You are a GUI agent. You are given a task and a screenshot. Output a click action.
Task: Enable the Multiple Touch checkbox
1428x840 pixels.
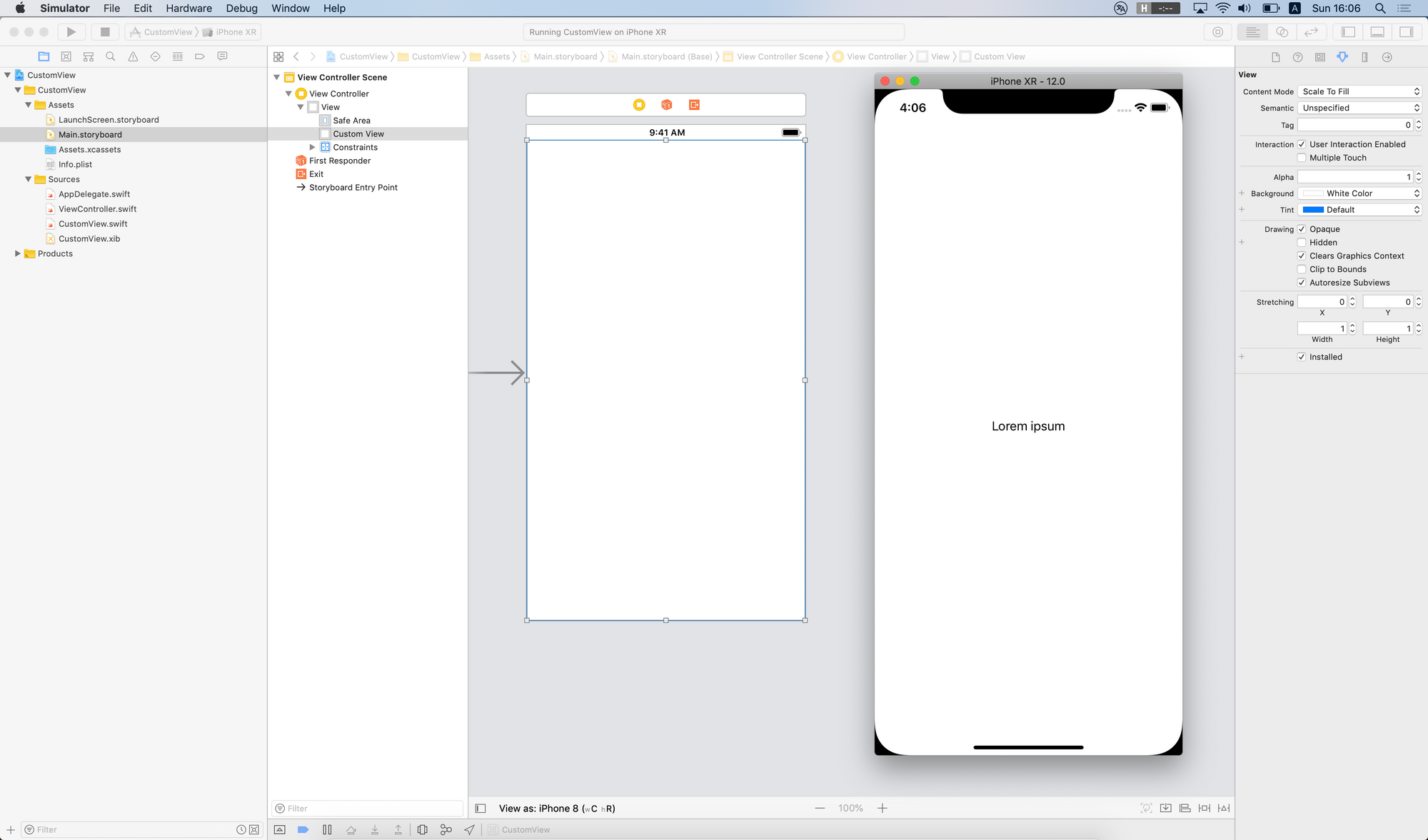[x=1302, y=158]
